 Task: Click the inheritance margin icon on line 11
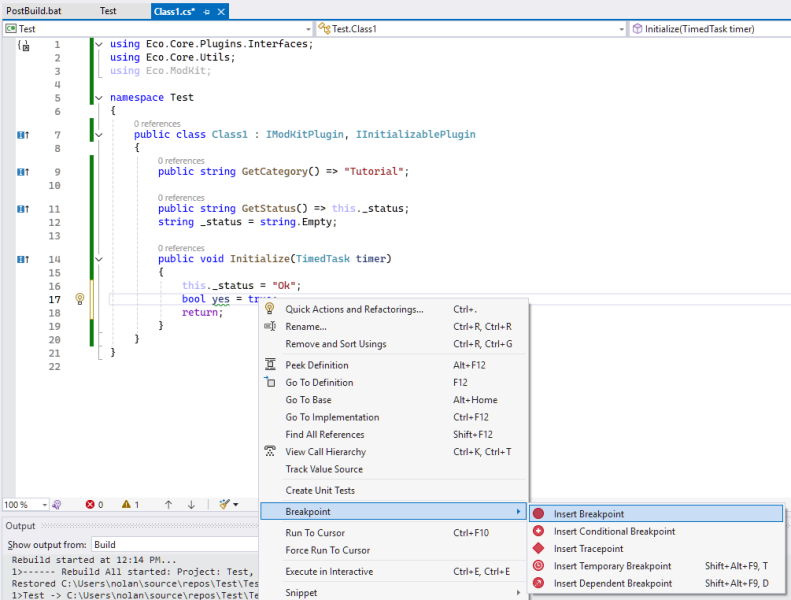pos(23,209)
